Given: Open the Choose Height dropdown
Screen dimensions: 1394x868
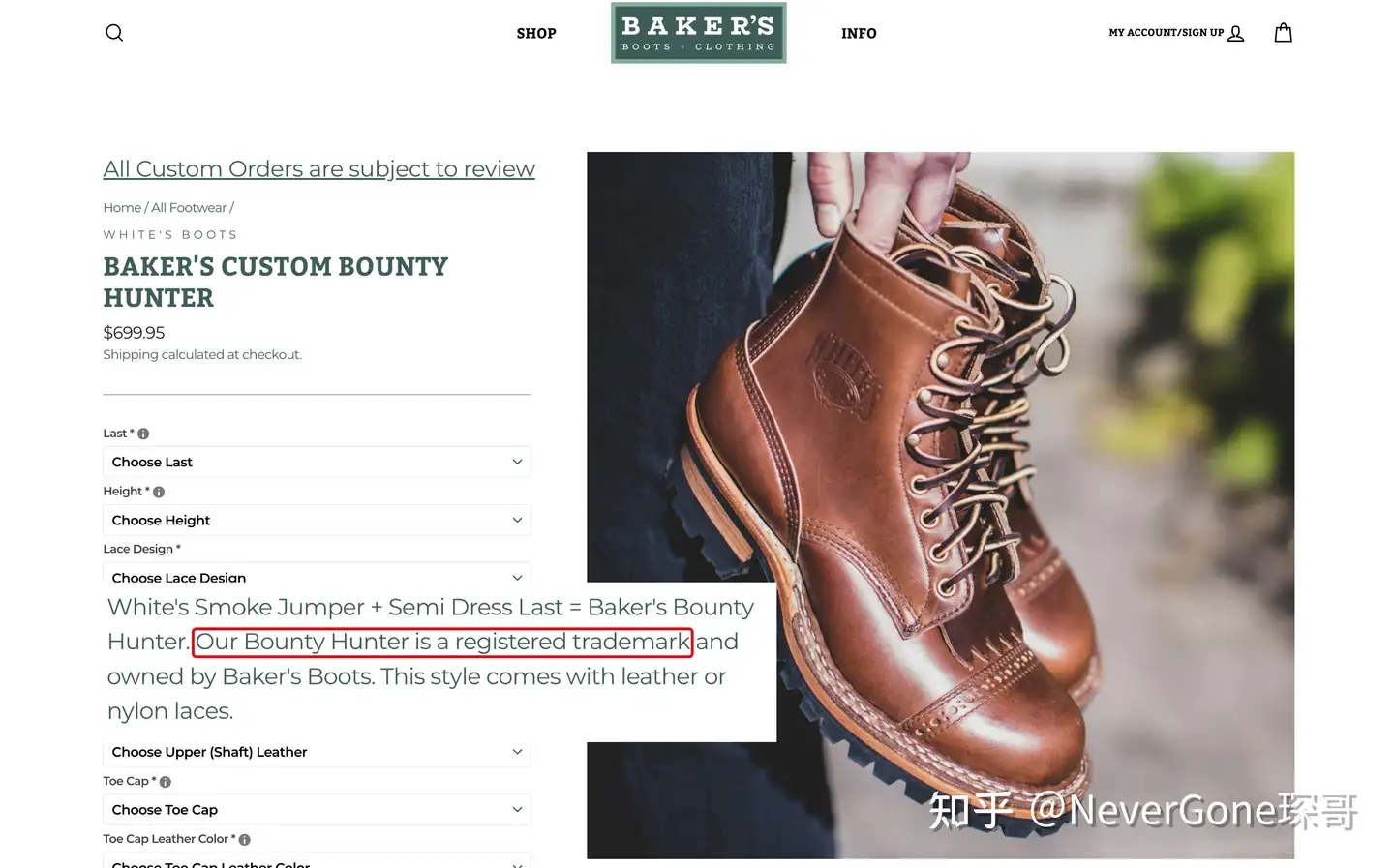Looking at the screenshot, I should point(317,520).
